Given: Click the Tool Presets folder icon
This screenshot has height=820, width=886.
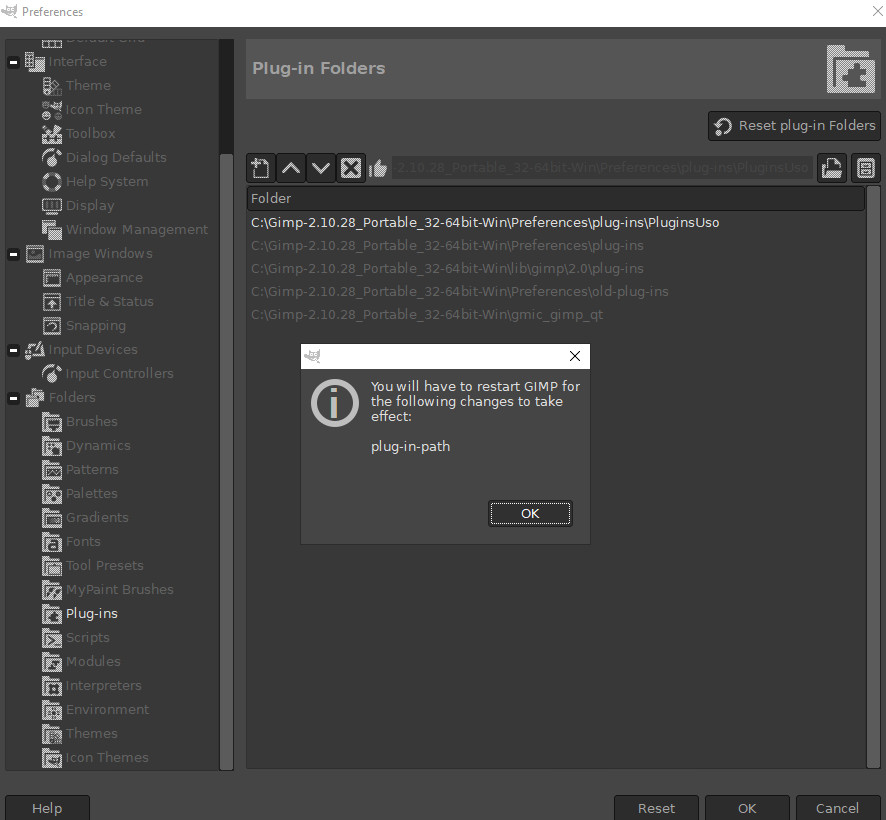Looking at the screenshot, I should [52, 566].
